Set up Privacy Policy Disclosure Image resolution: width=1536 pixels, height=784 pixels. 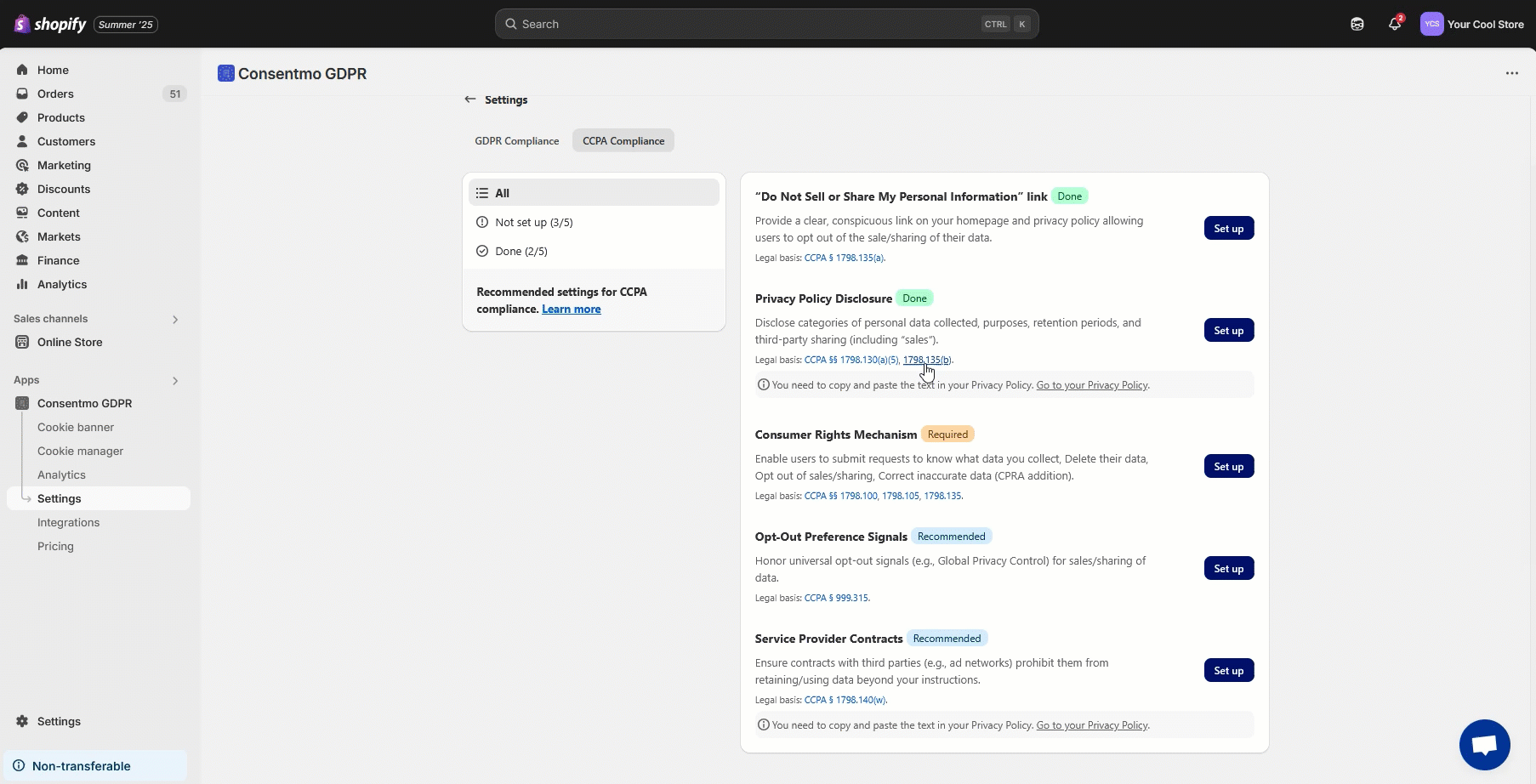(x=1229, y=330)
